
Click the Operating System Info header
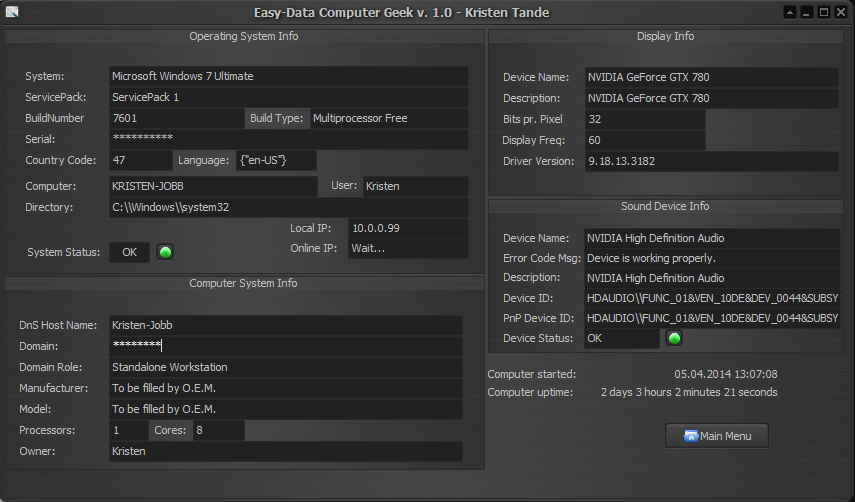(244, 37)
